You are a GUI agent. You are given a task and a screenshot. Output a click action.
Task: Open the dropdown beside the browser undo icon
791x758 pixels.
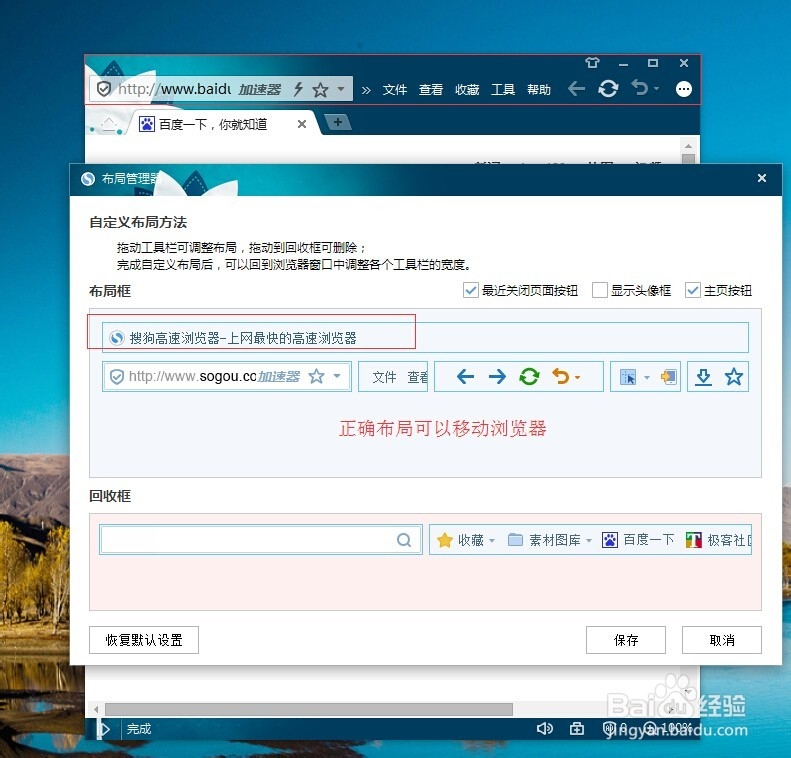[x=656, y=89]
